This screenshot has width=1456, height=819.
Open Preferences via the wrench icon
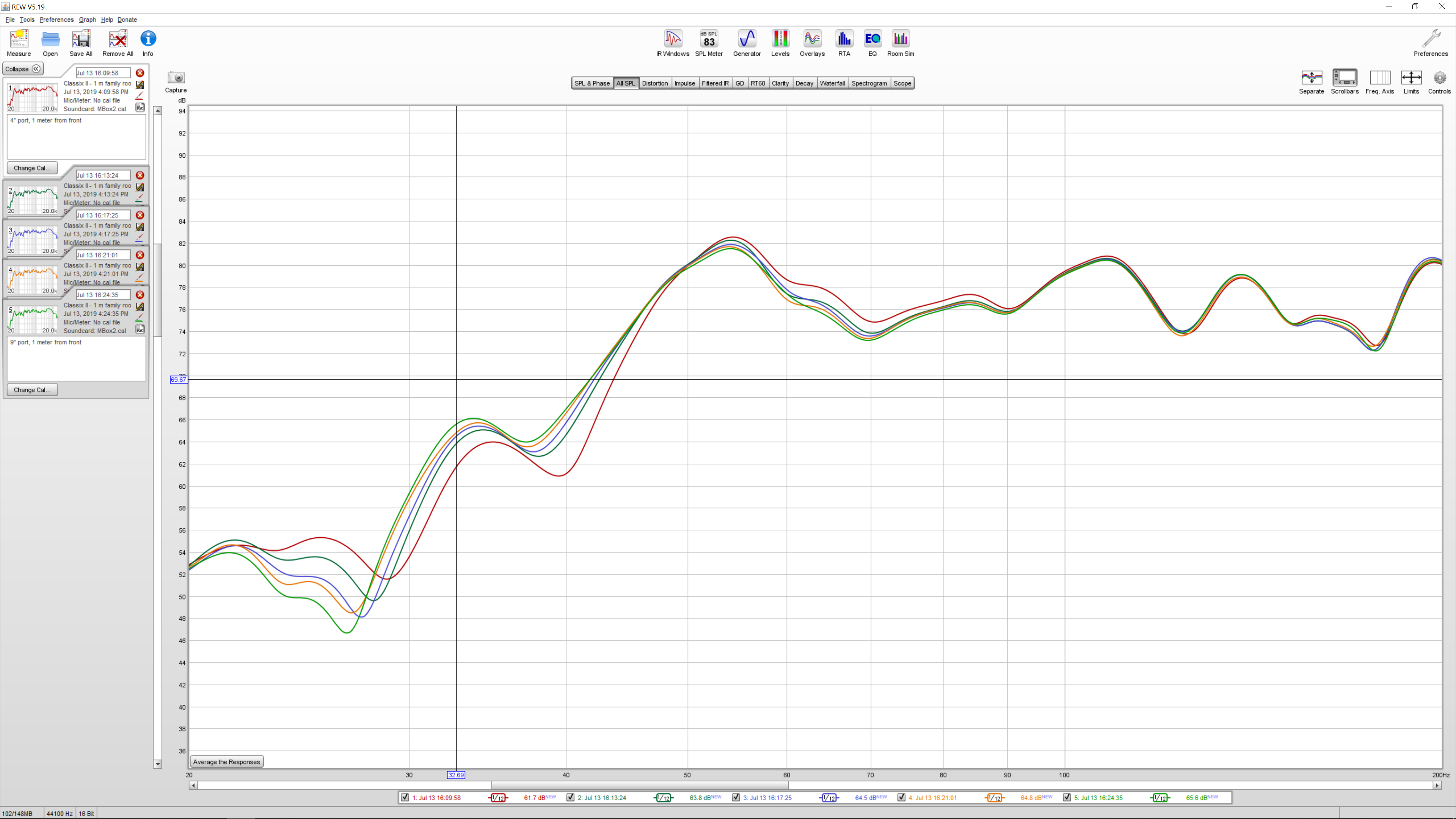coord(1431,43)
